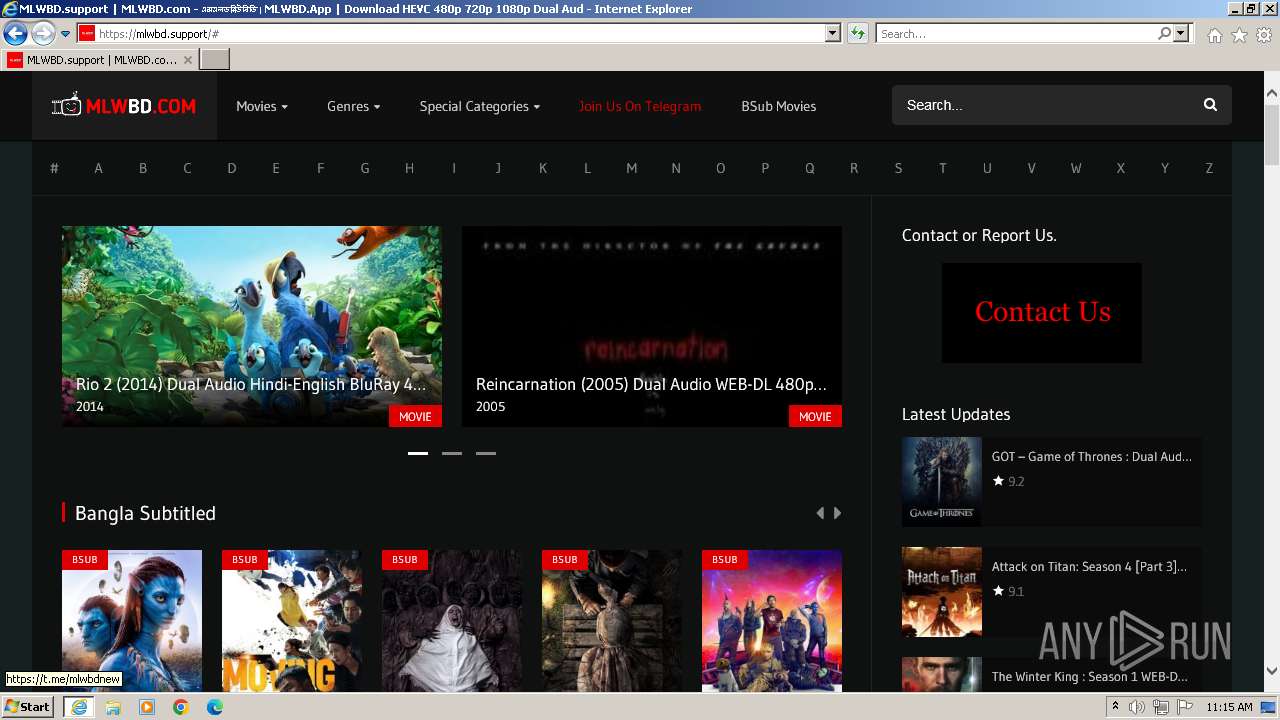Select the third carousel page indicator
Image resolution: width=1280 pixels, height=720 pixels.
click(x=486, y=453)
